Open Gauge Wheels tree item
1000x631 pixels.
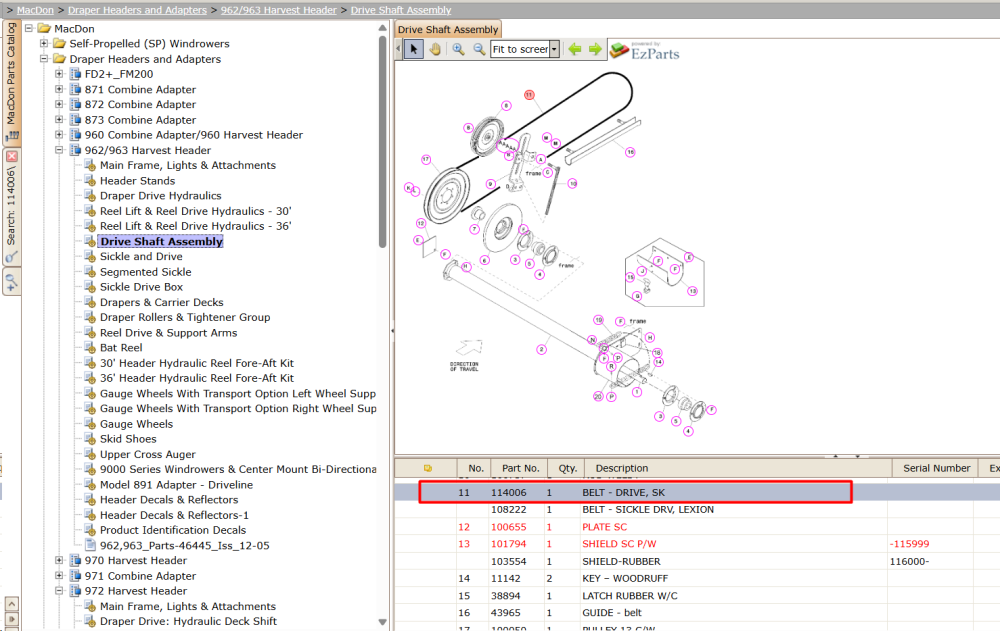coord(136,424)
